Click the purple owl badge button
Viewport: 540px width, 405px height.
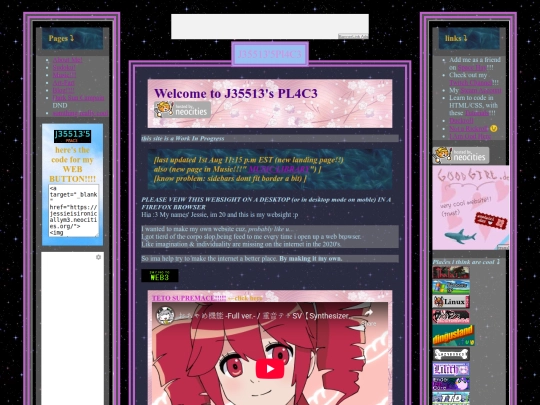coord(451,384)
